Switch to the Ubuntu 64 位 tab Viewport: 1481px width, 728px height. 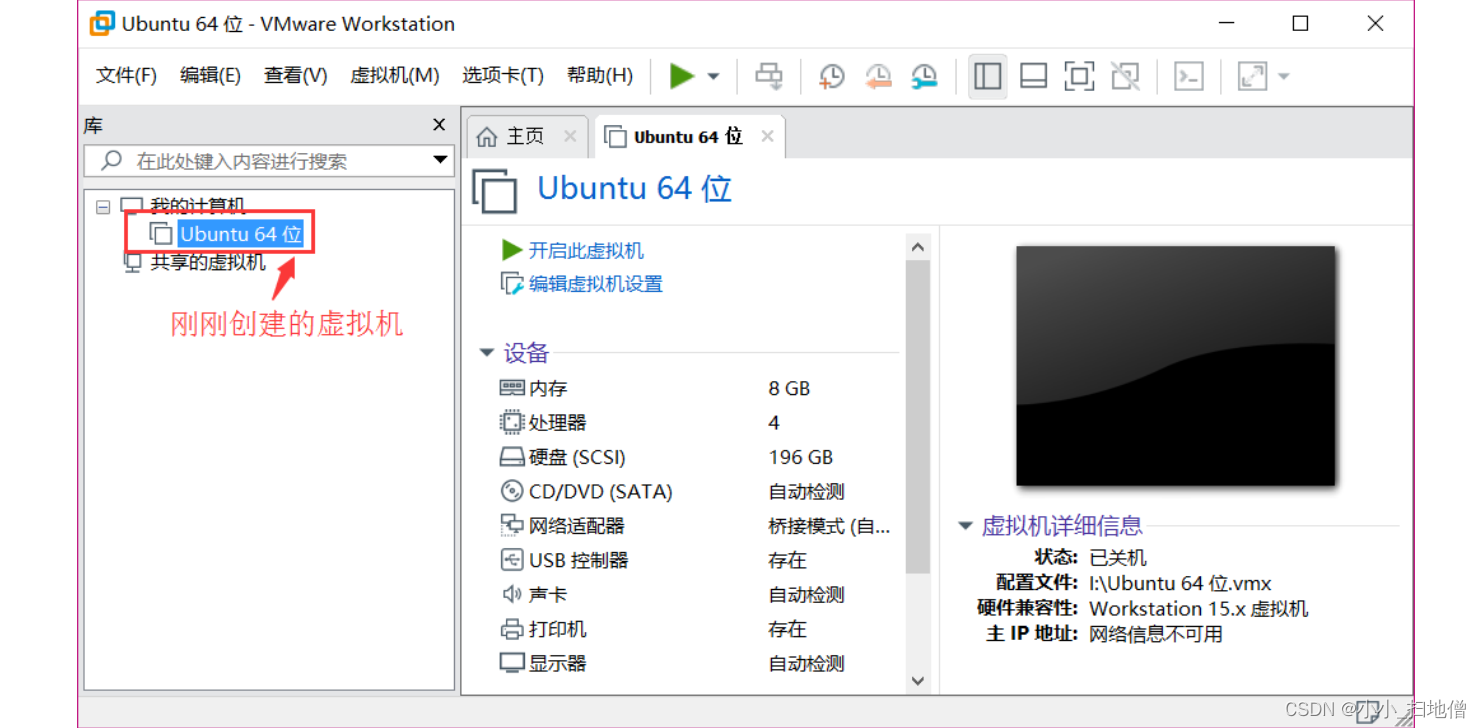point(688,137)
